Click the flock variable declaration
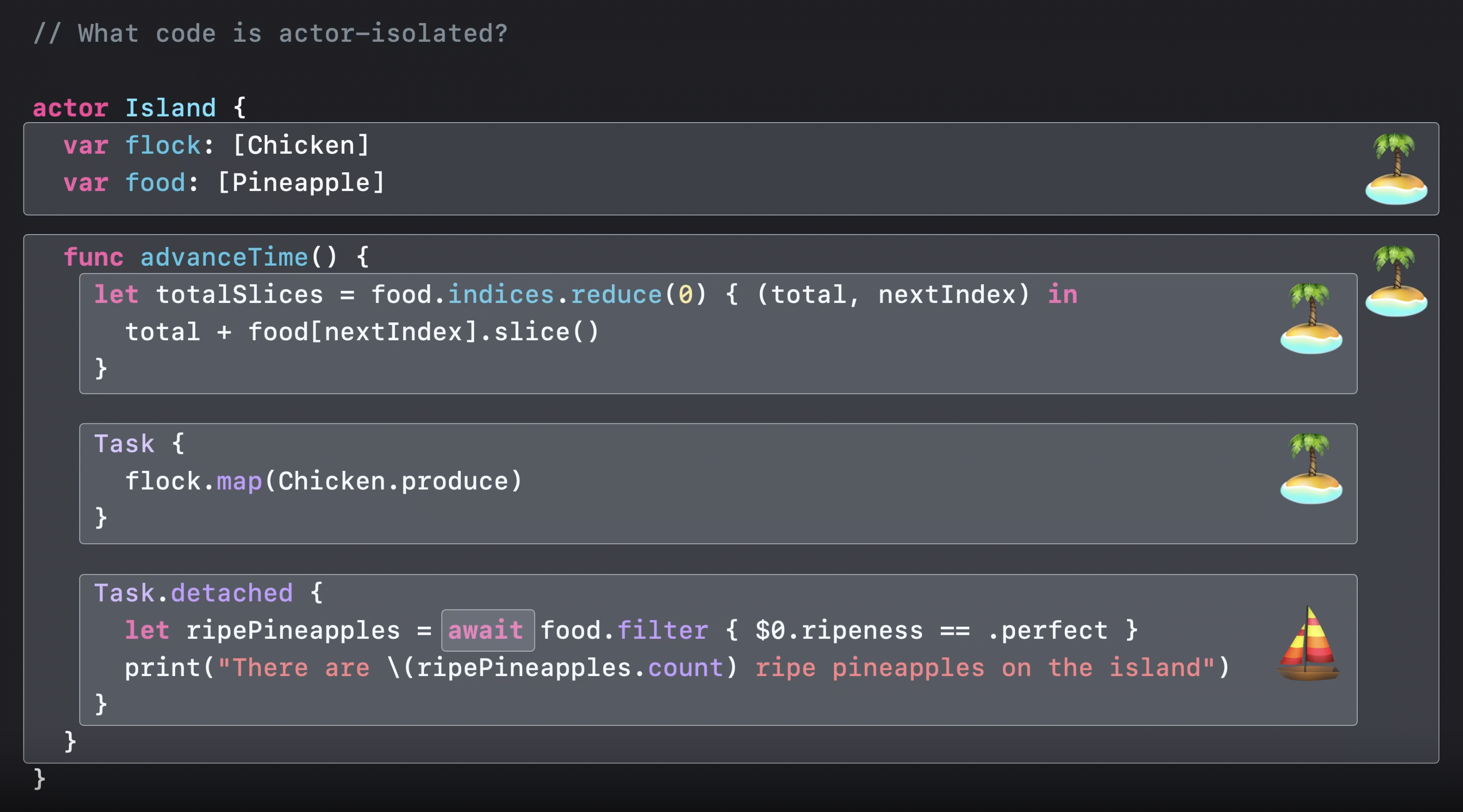Image resolution: width=1463 pixels, height=812 pixels. [x=162, y=145]
